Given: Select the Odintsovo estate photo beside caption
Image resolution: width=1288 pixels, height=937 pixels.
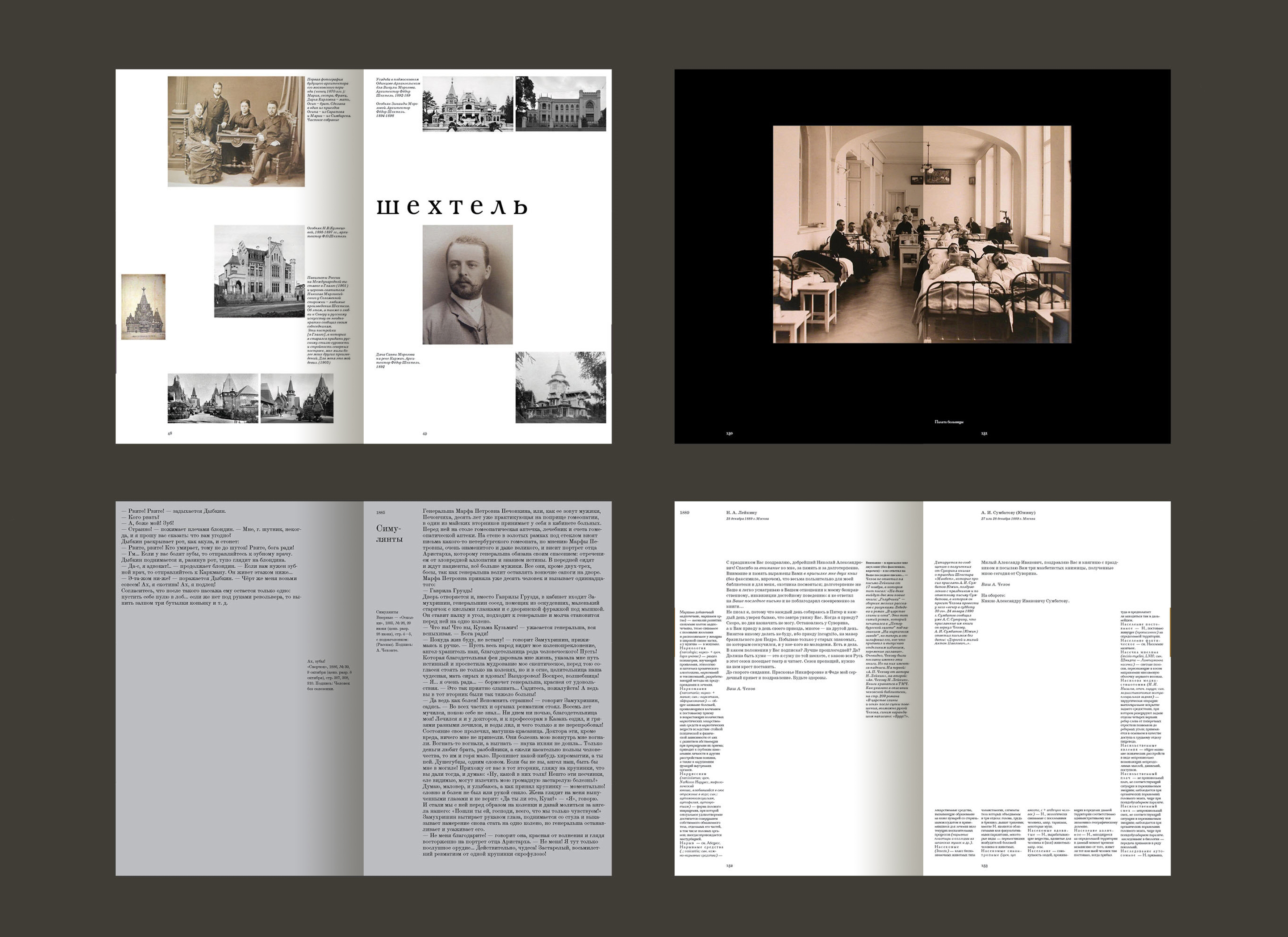Looking at the screenshot, I should coord(467,104).
